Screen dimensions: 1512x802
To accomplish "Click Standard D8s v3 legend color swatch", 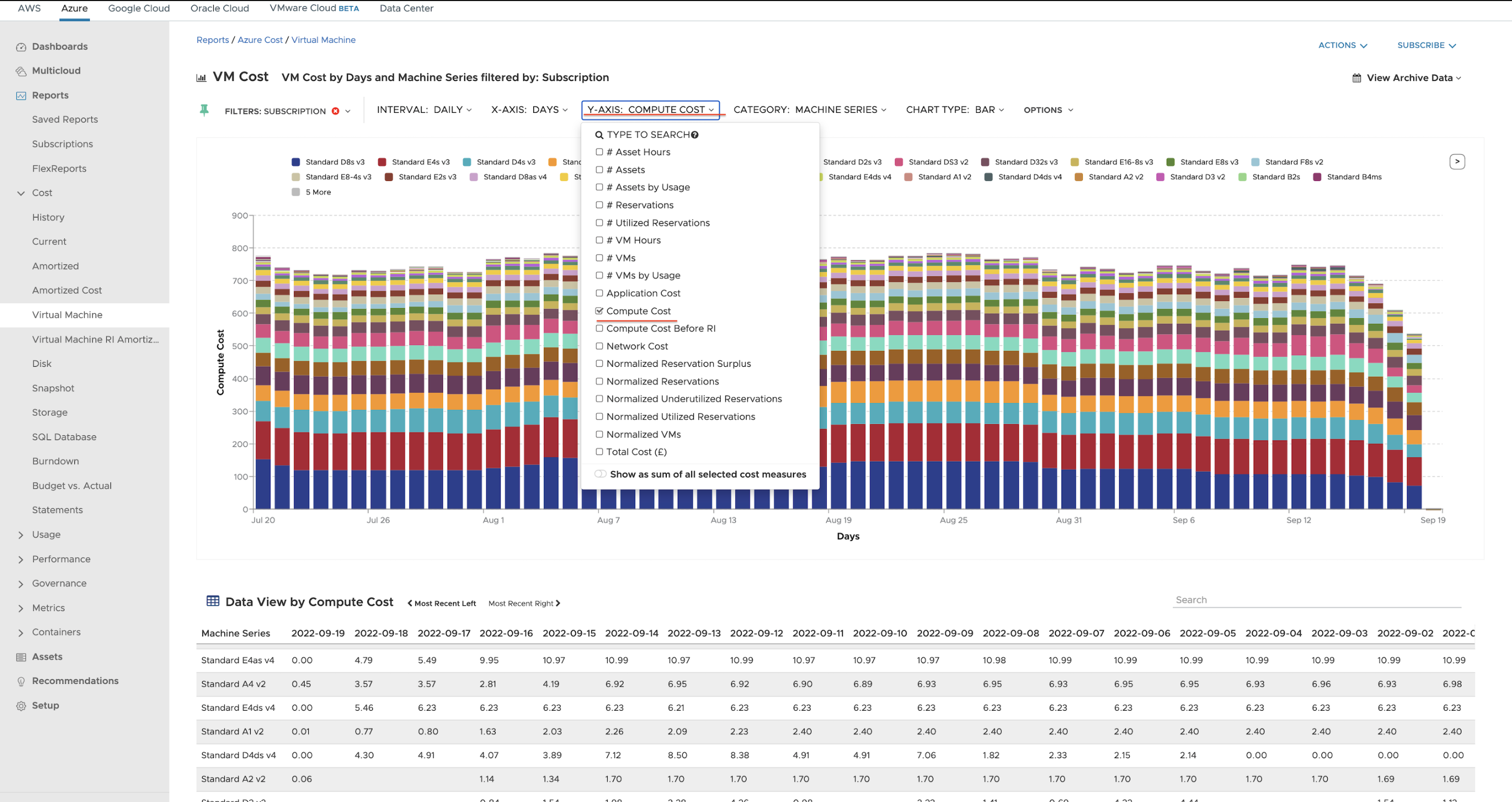I will (296, 162).
